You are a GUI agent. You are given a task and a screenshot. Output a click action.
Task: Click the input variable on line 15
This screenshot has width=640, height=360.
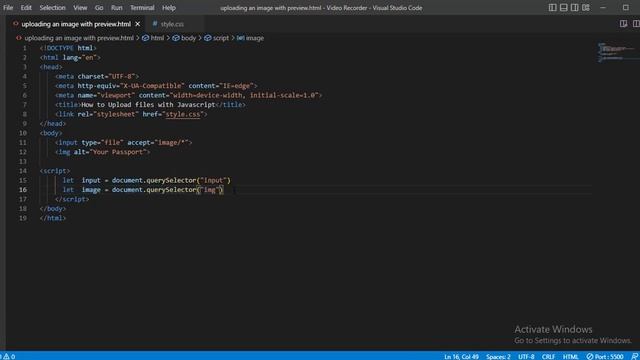[x=91, y=180]
